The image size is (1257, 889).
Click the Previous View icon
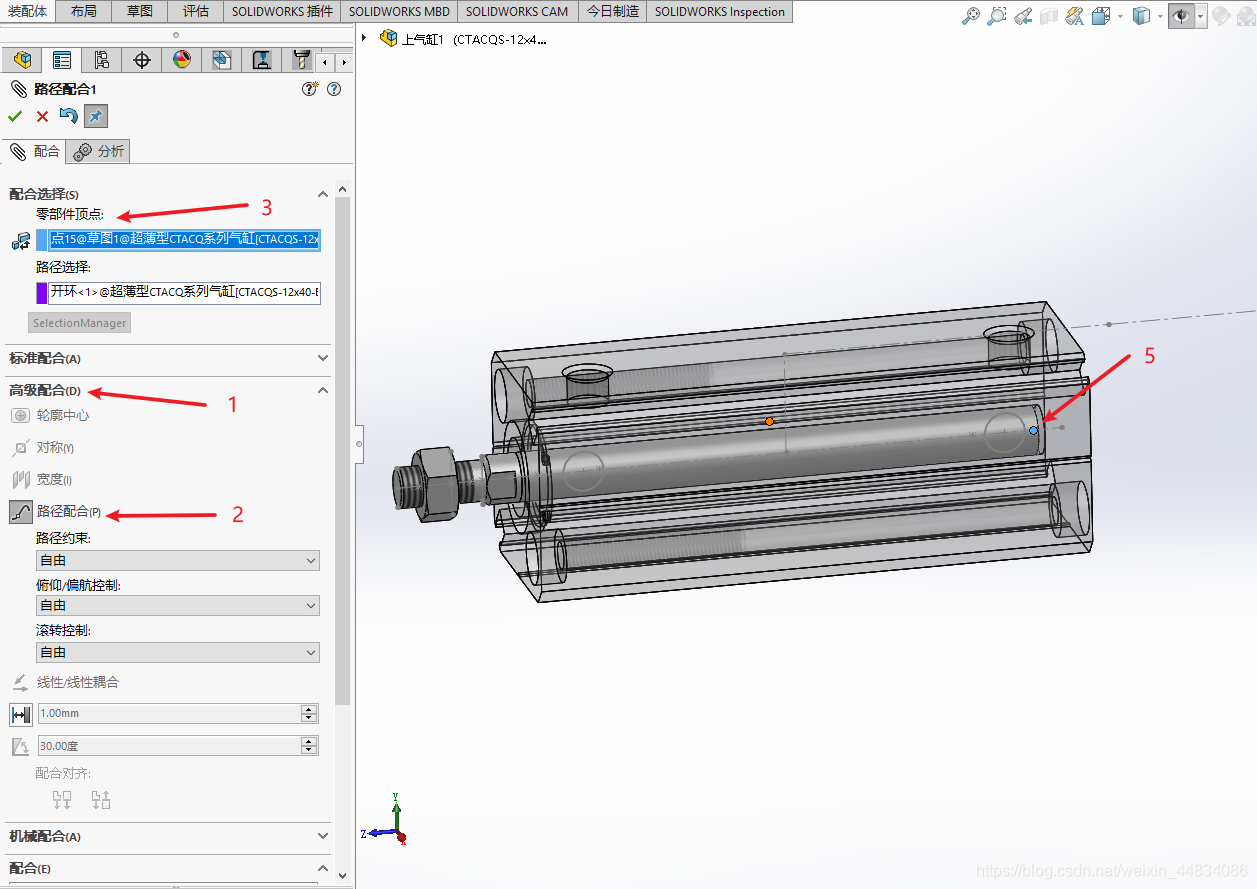coord(1023,15)
